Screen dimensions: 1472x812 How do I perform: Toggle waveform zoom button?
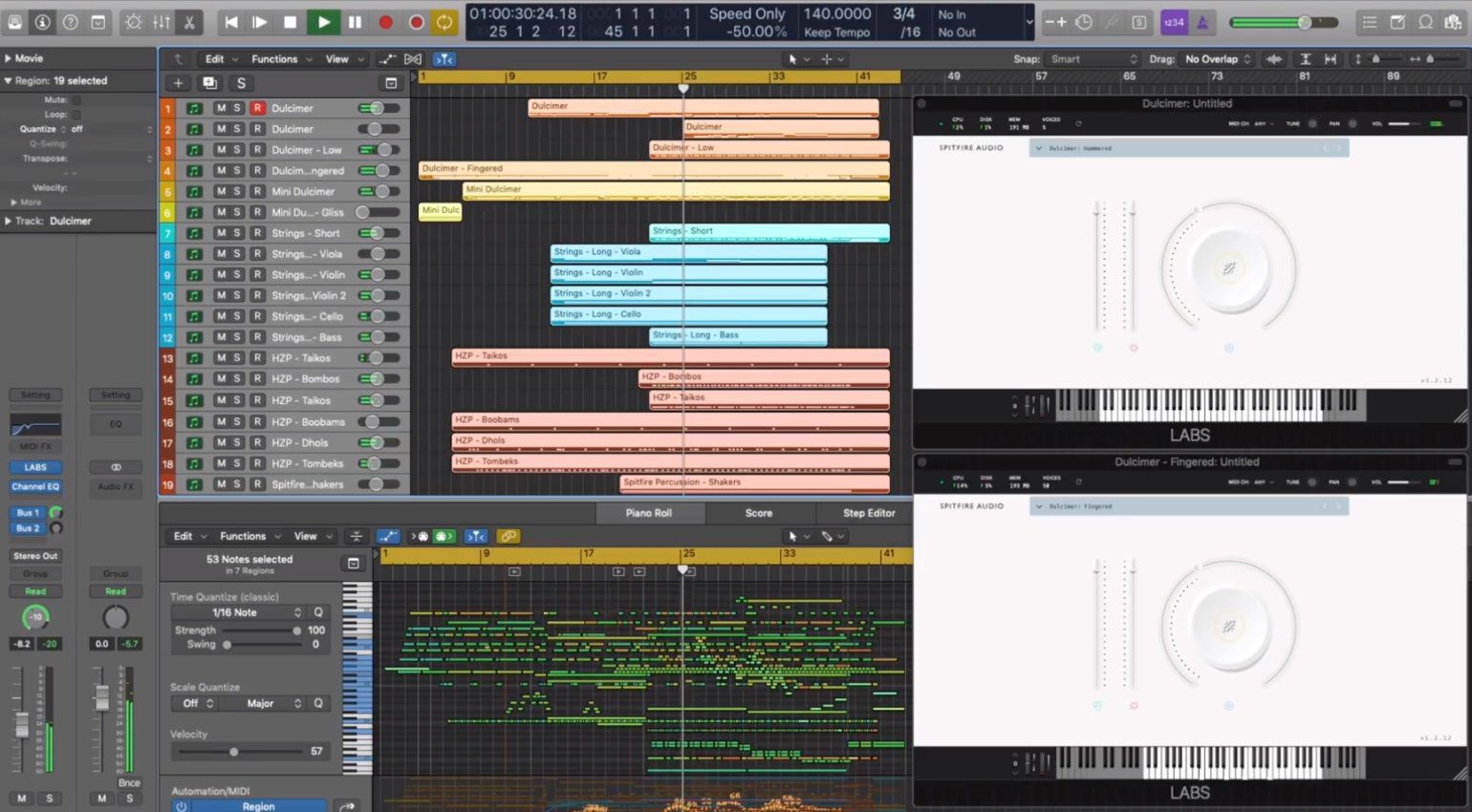click(1274, 59)
